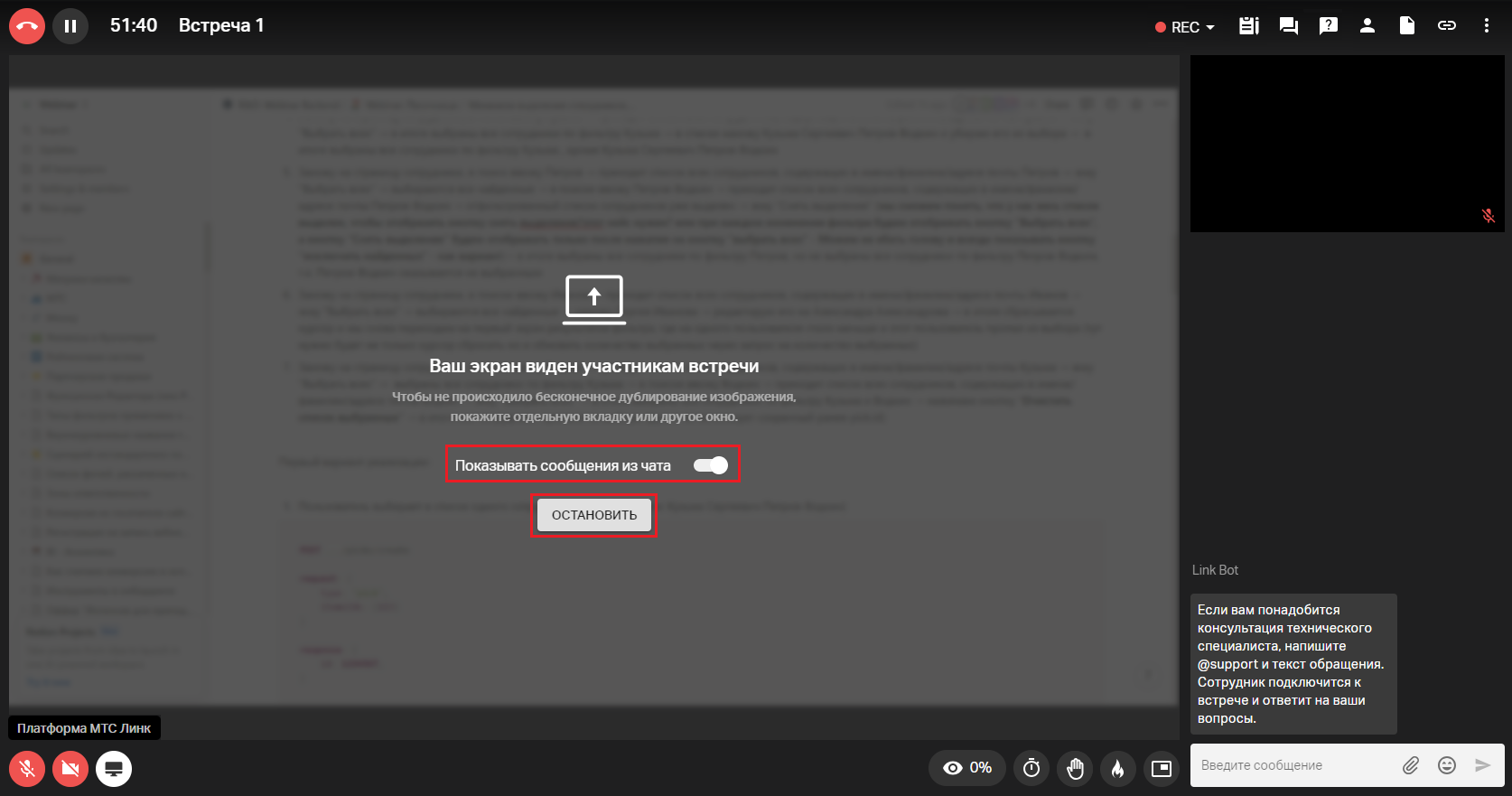Copy the meeting invite link
The width and height of the screenshot is (1512, 796).
tap(1447, 26)
